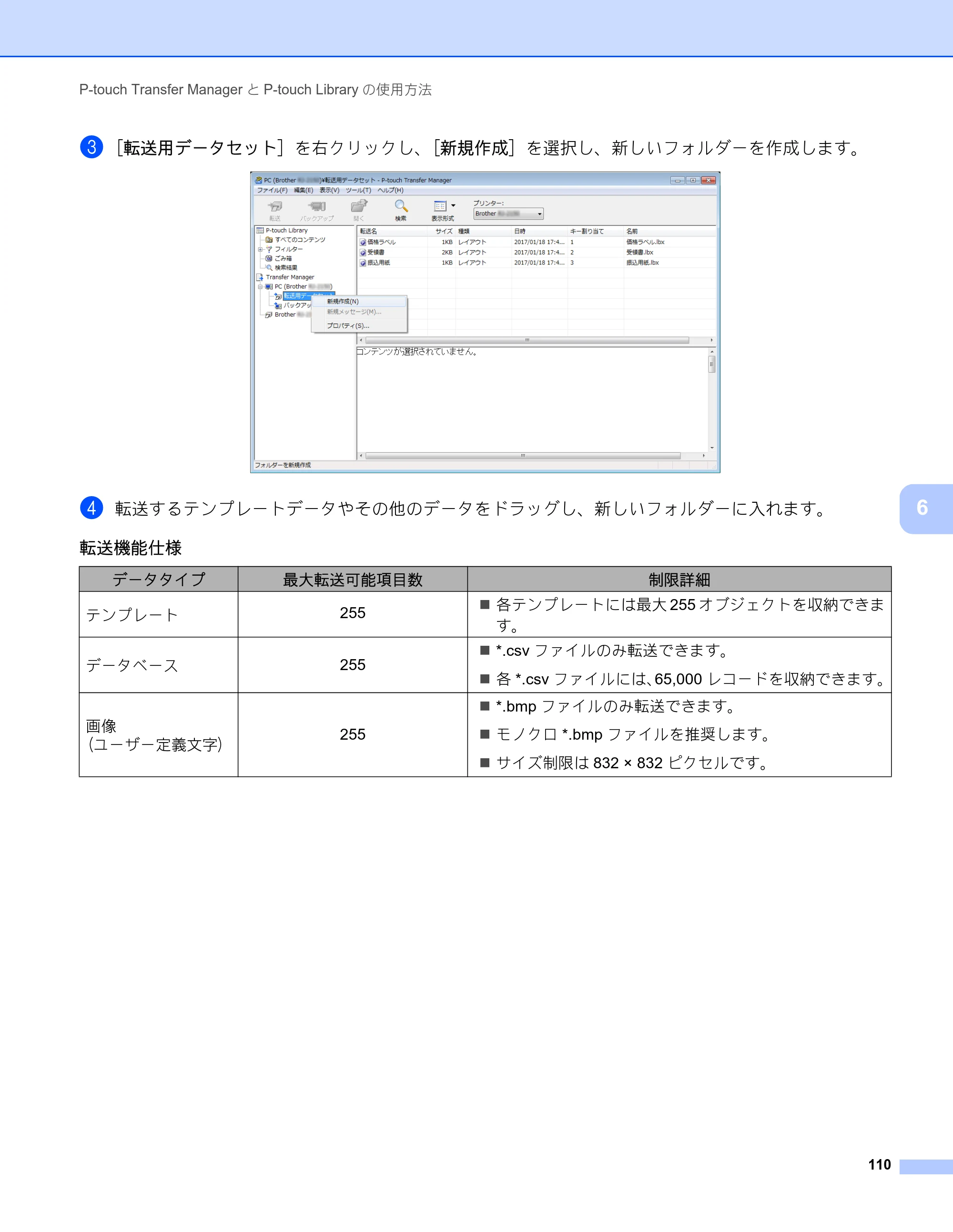Image resolution: width=953 pixels, height=1232 pixels.
Task: Click the 名前 column header
Action: (669, 231)
